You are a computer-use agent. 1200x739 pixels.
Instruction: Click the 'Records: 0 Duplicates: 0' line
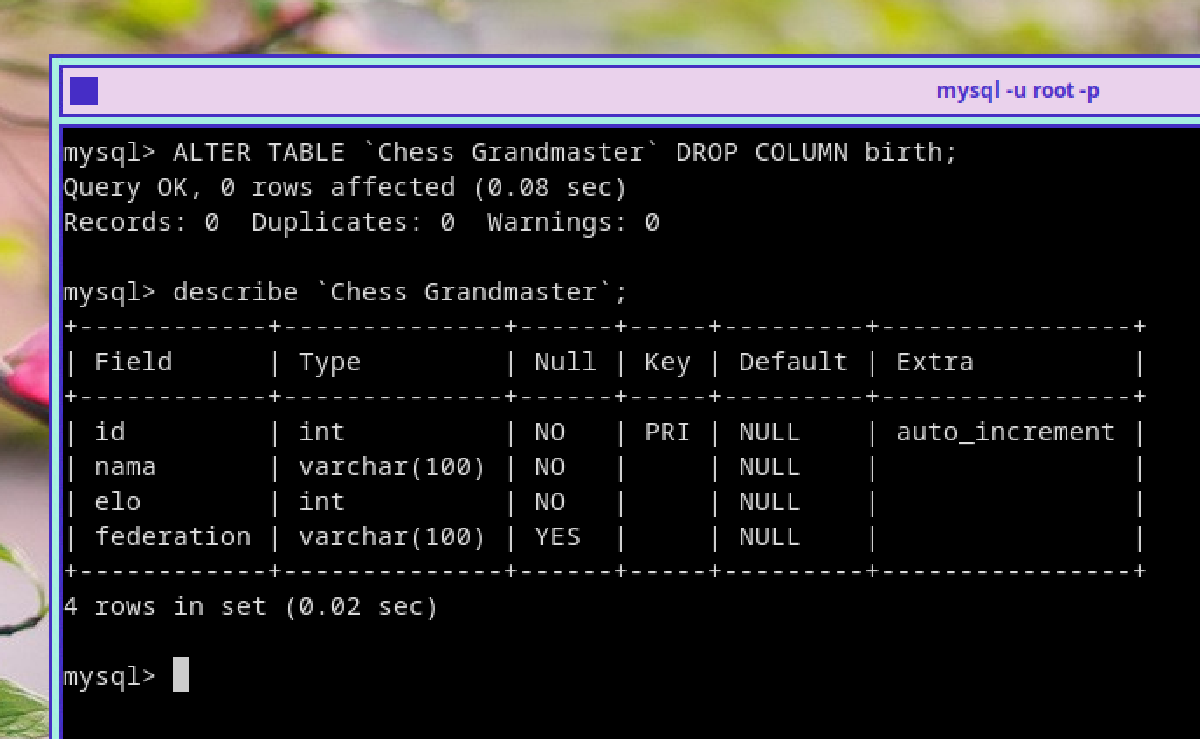pos(361,223)
